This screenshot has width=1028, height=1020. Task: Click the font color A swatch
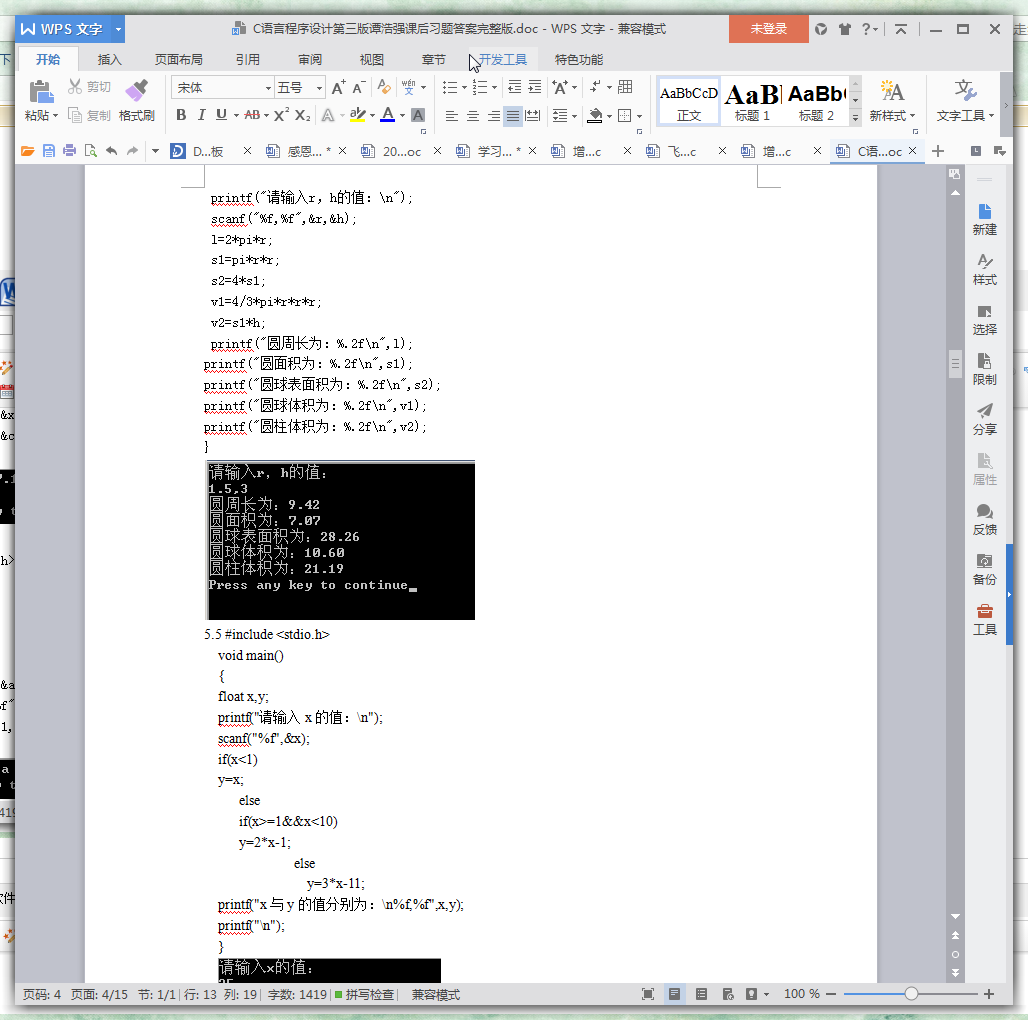387,115
